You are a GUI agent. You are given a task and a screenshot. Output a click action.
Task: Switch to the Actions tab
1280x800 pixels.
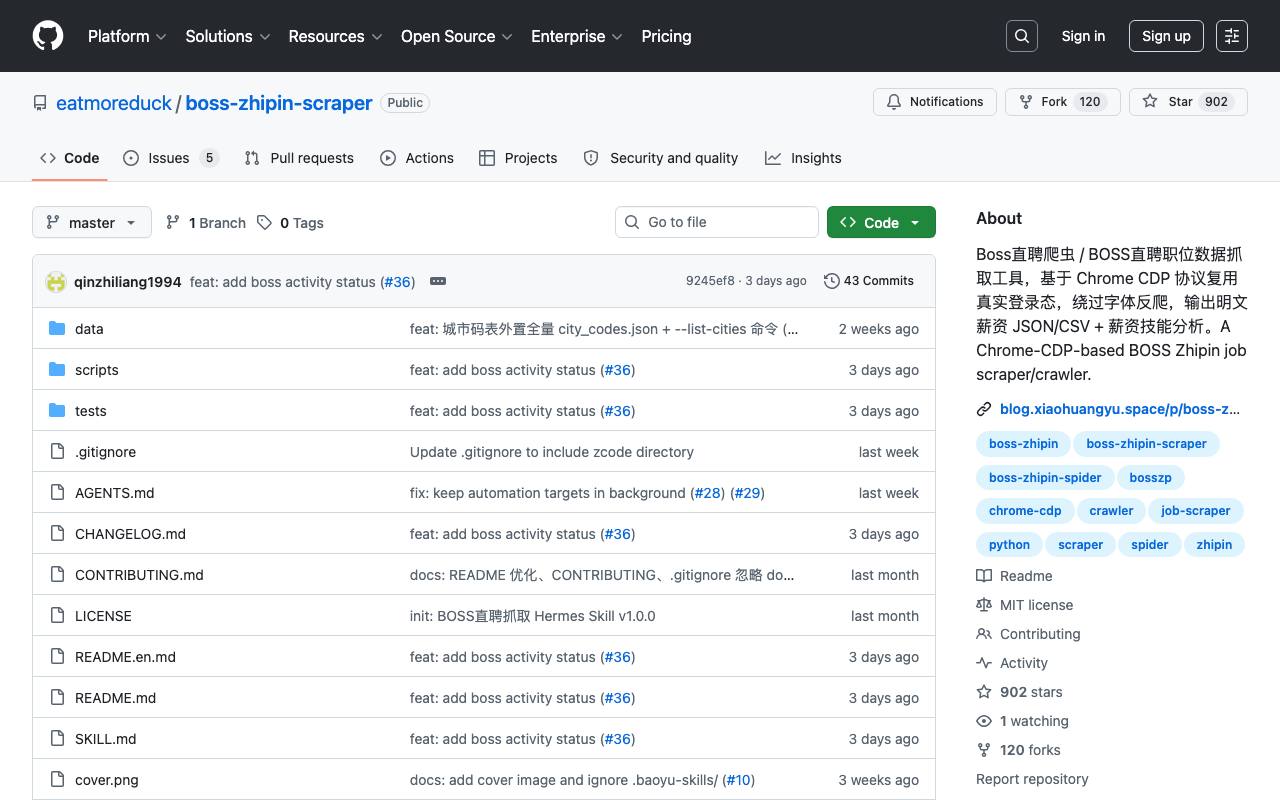417,158
